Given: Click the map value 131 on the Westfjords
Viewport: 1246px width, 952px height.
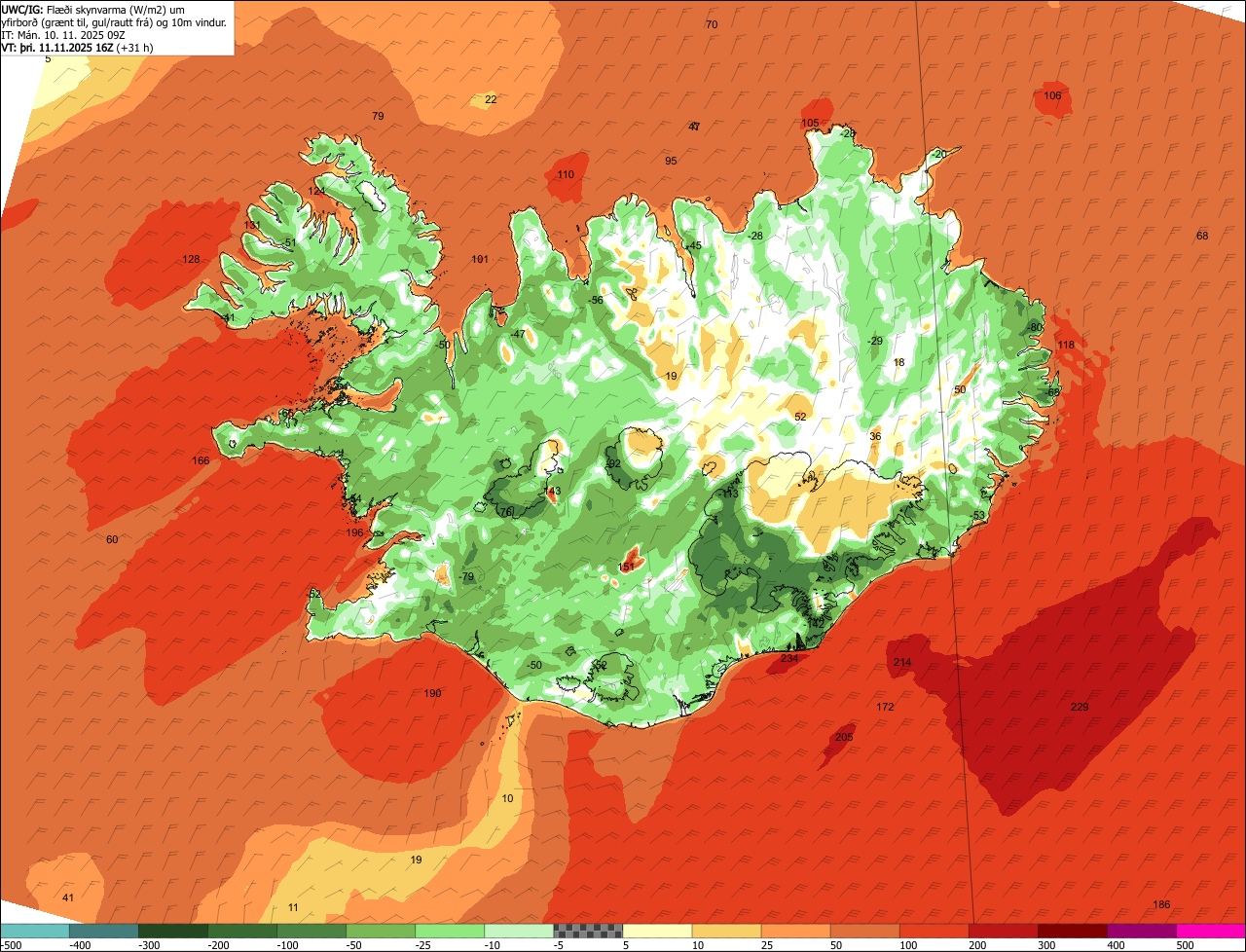Looking at the screenshot, I should pyautogui.click(x=252, y=225).
